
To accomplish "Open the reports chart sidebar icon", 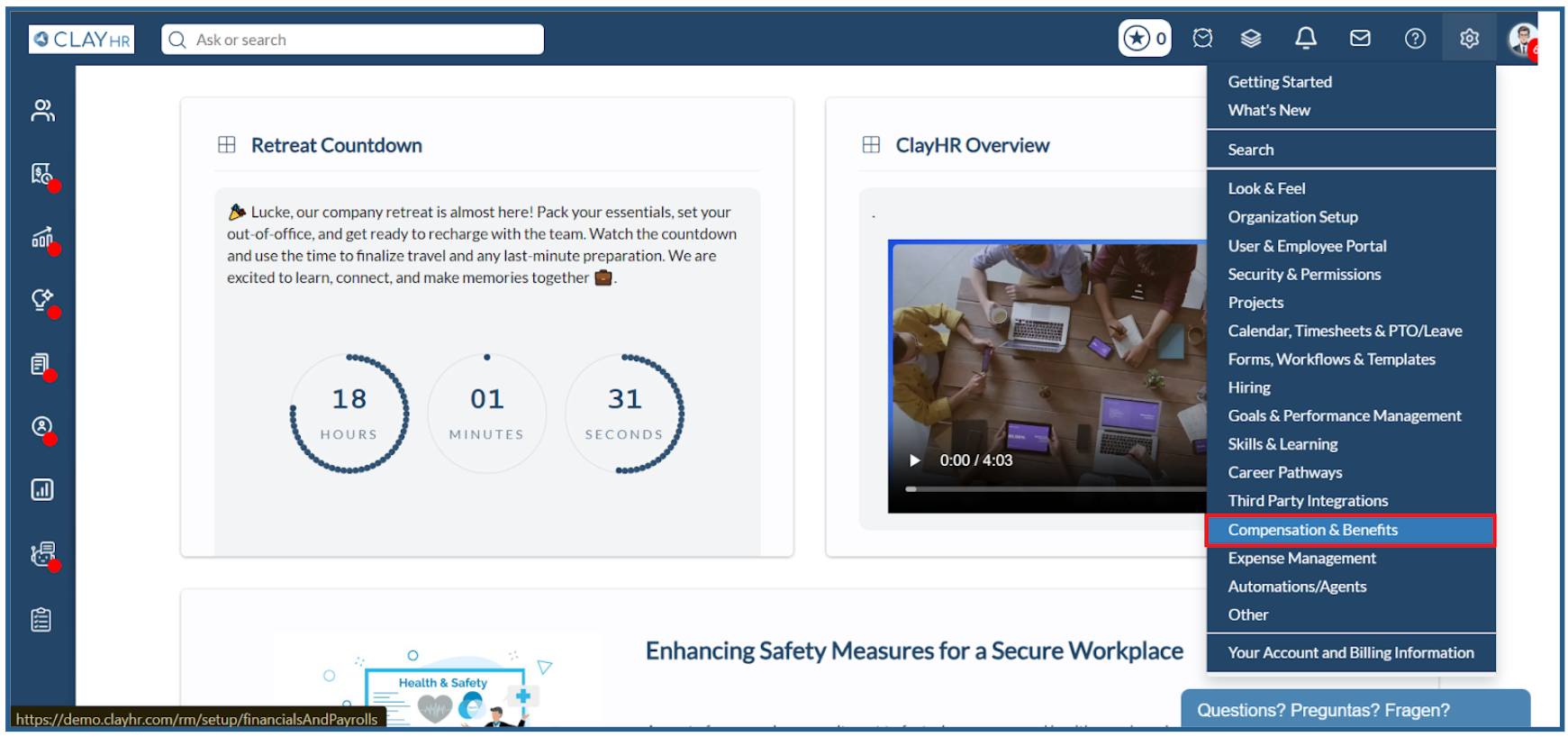I will click(x=42, y=489).
